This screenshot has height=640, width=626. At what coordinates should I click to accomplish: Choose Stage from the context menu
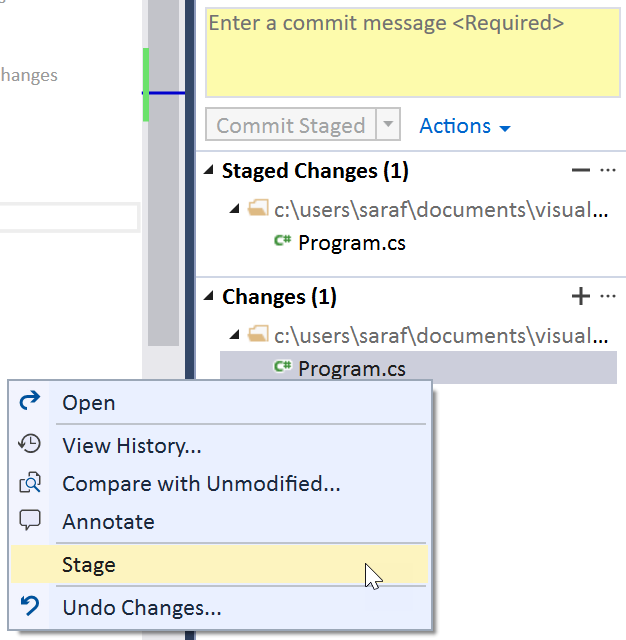point(89,565)
